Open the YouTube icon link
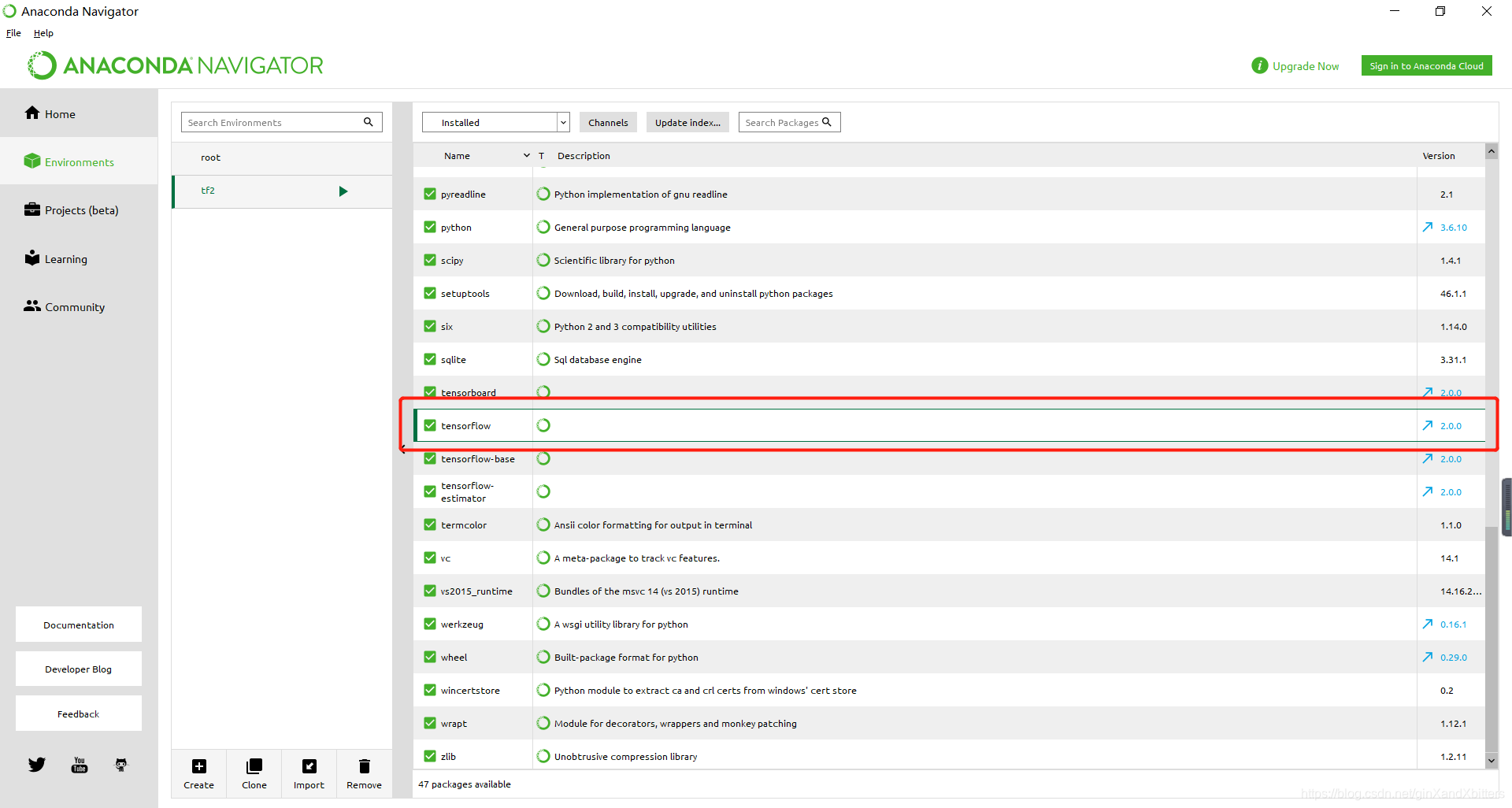Image resolution: width=1512 pixels, height=808 pixels. (x=80, y=765)
